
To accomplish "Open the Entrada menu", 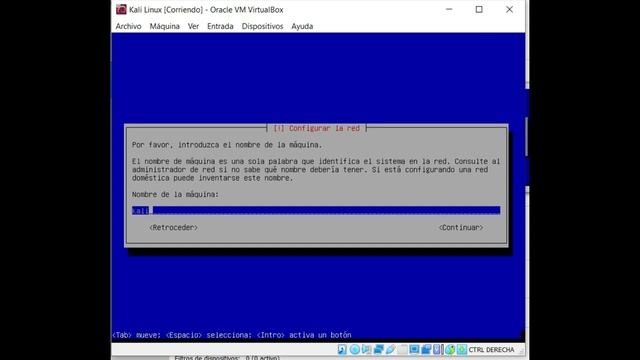I will point(220,26).
